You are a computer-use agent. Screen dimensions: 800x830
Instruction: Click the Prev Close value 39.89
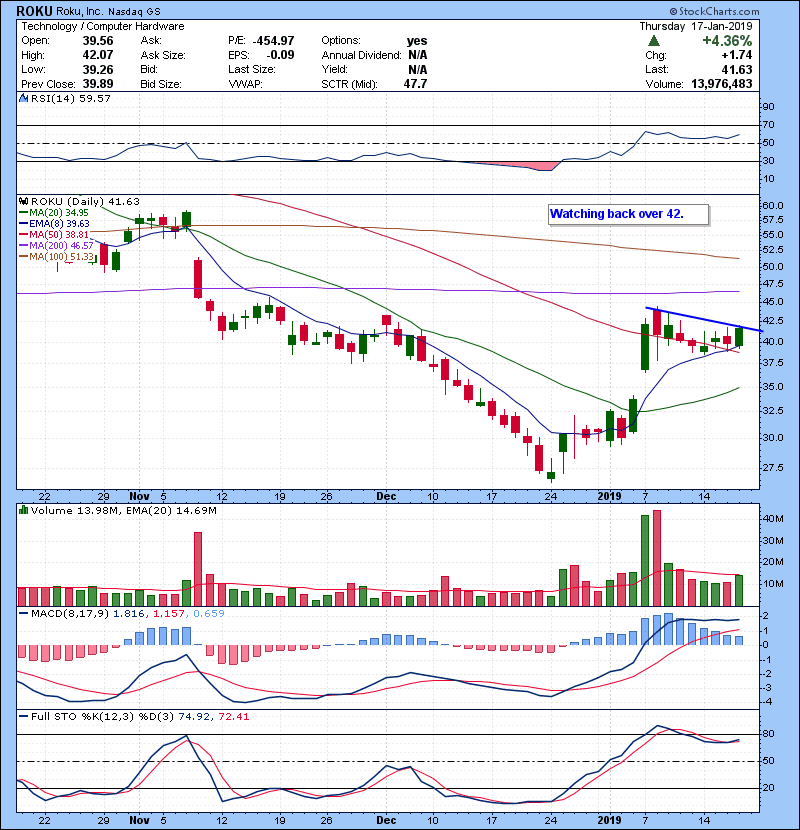[x=98, y=84]
